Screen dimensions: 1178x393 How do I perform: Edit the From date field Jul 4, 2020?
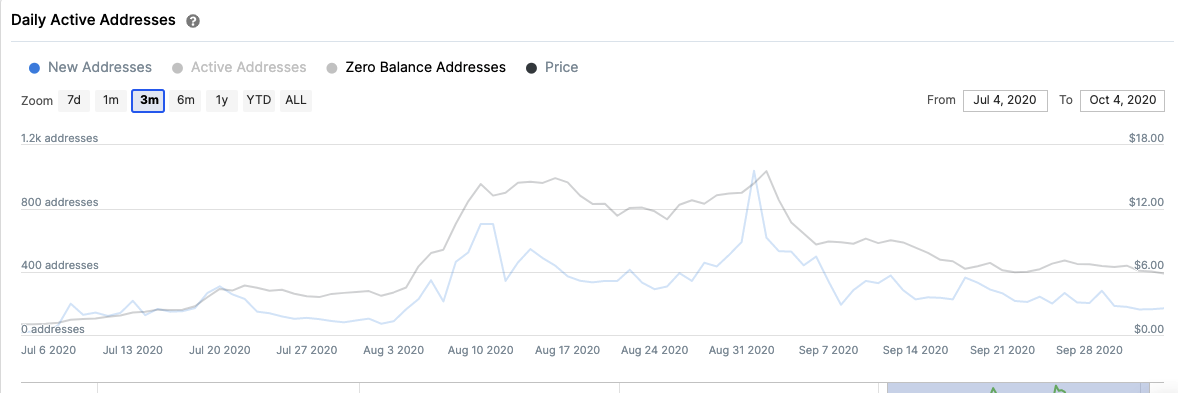coord(1005,101)
